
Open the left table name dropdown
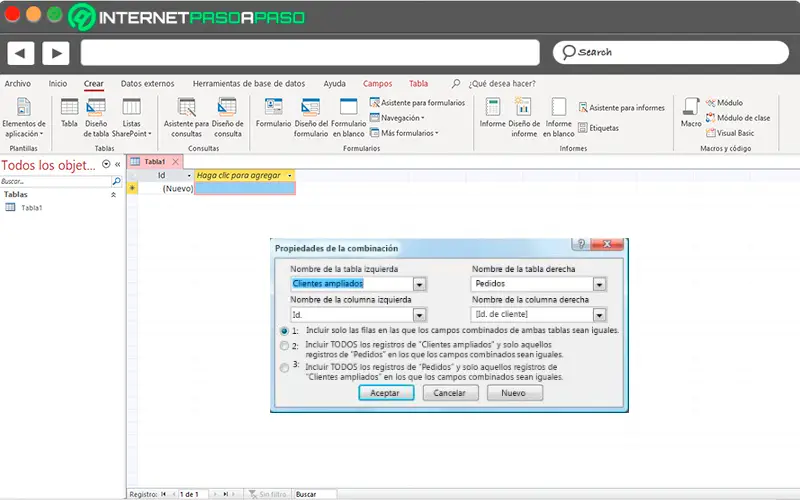(x=419, y=284)
